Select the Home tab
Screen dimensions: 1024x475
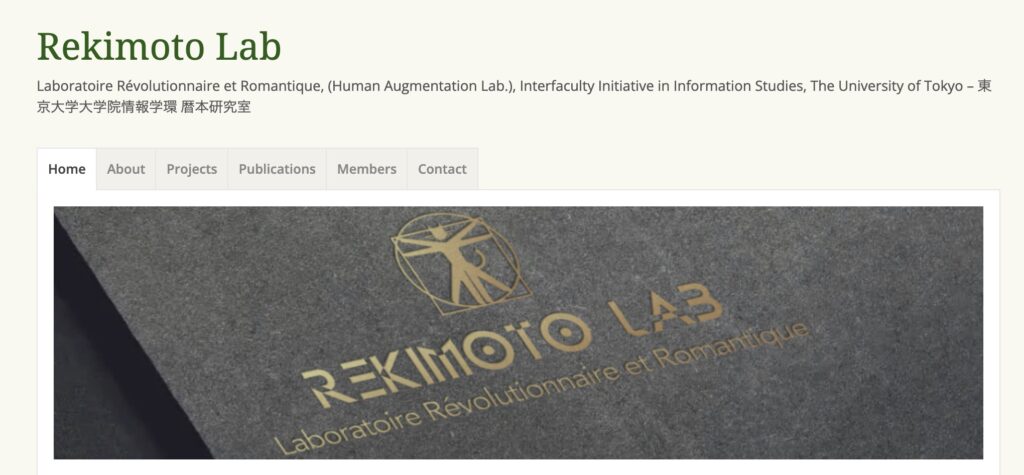(67, 169)
